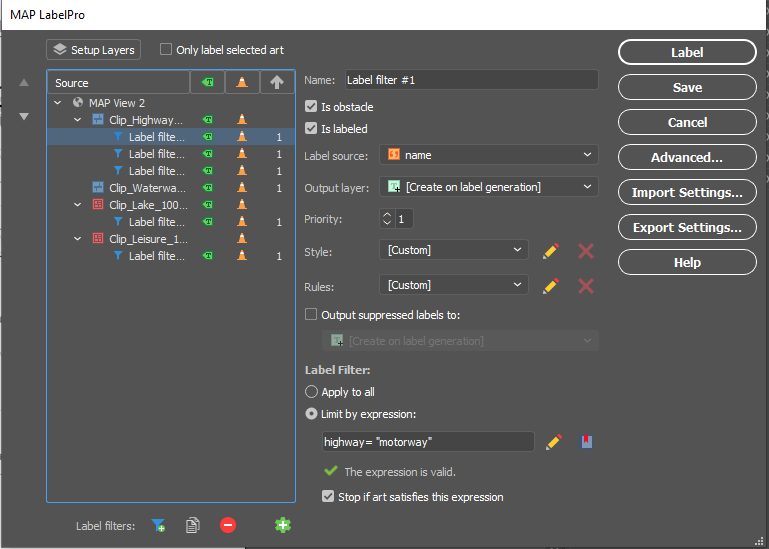Select Limit by expression radio button
769x549 pixels.
pyautogui.click(x=311, y=414)
